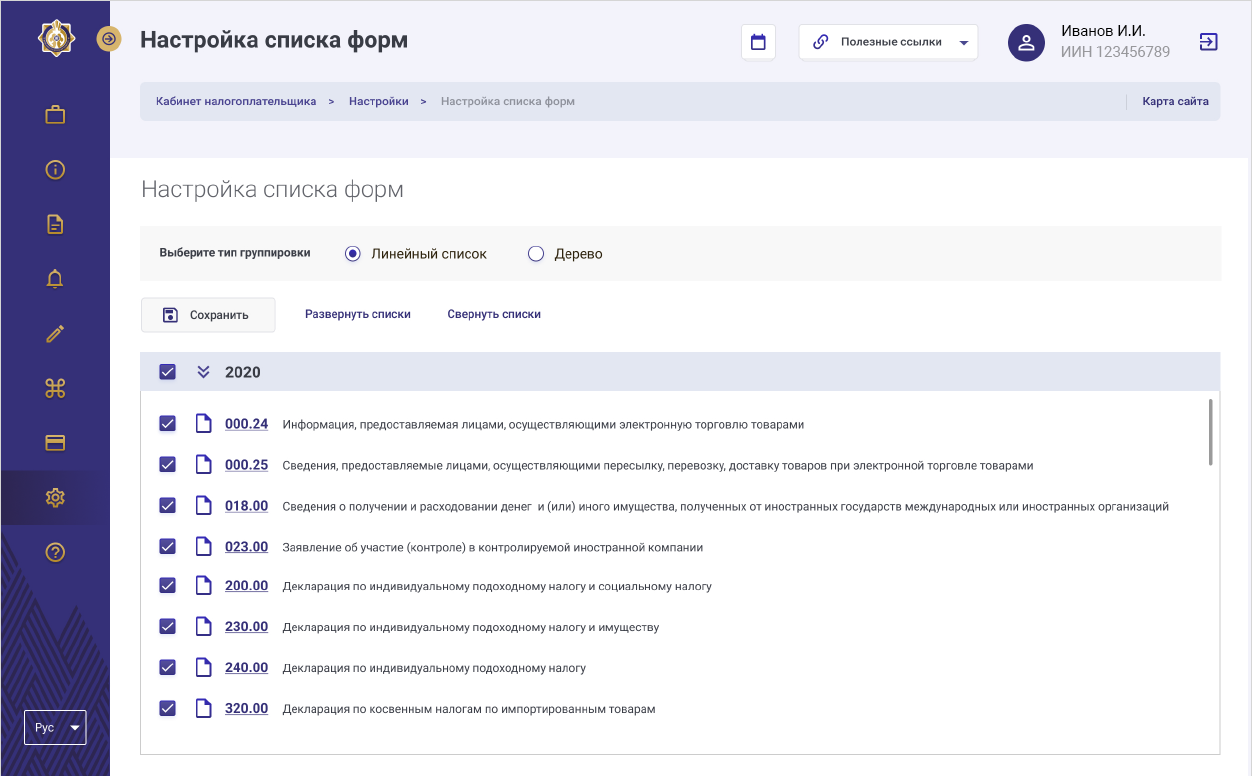Click the Сохранить button
This screenshot has width=1252, height=776.
pyautogui.click(x=208, y=315)
